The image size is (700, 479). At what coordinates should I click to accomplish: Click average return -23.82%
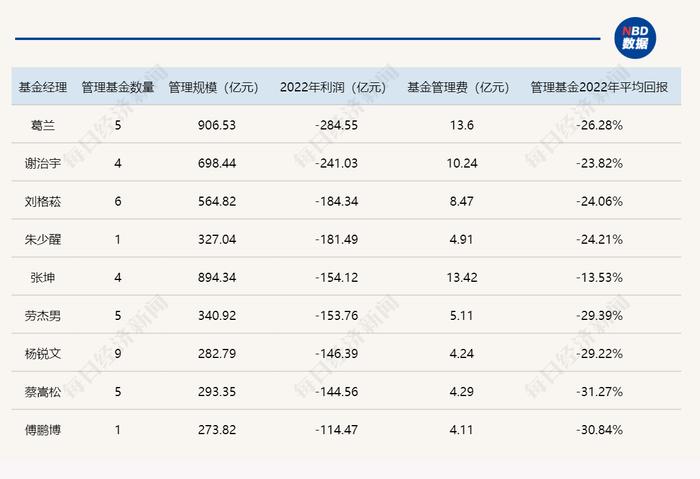pos(599,163)
